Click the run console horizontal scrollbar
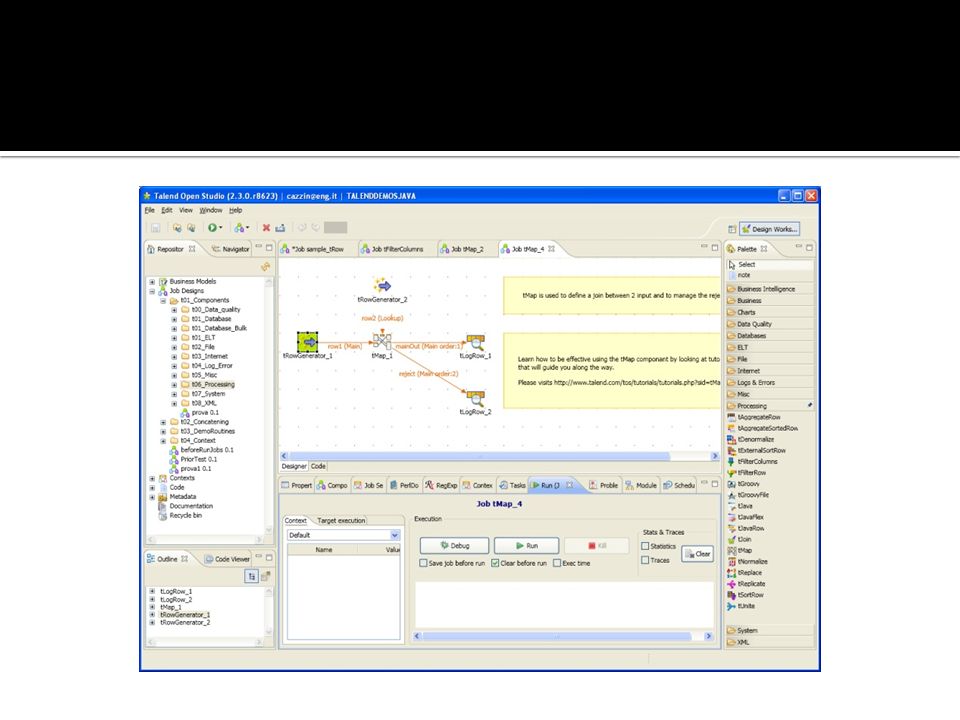Image resolution: width=960 pixels, height=720 pixels. pyautogui.click(x=557, y=636)
